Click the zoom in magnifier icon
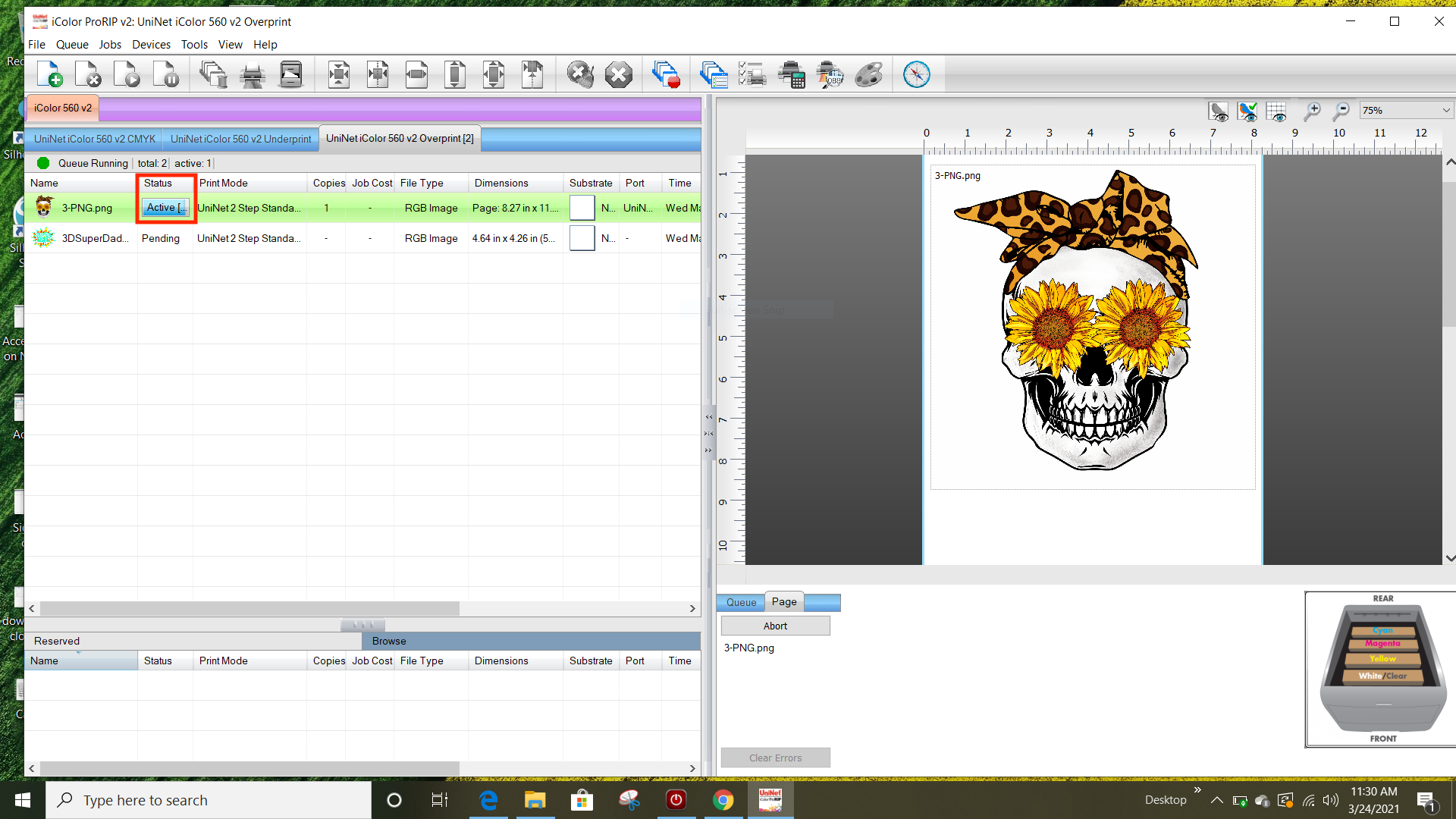This screenshot has height=819, width=1456. pyautogui.click(x=1312, y=111)
